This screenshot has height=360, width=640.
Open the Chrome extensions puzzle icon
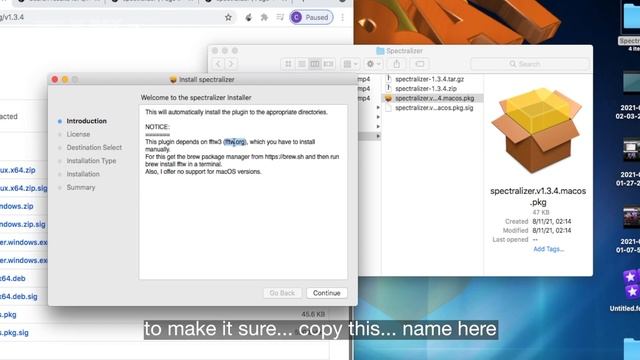coord(264,17)
